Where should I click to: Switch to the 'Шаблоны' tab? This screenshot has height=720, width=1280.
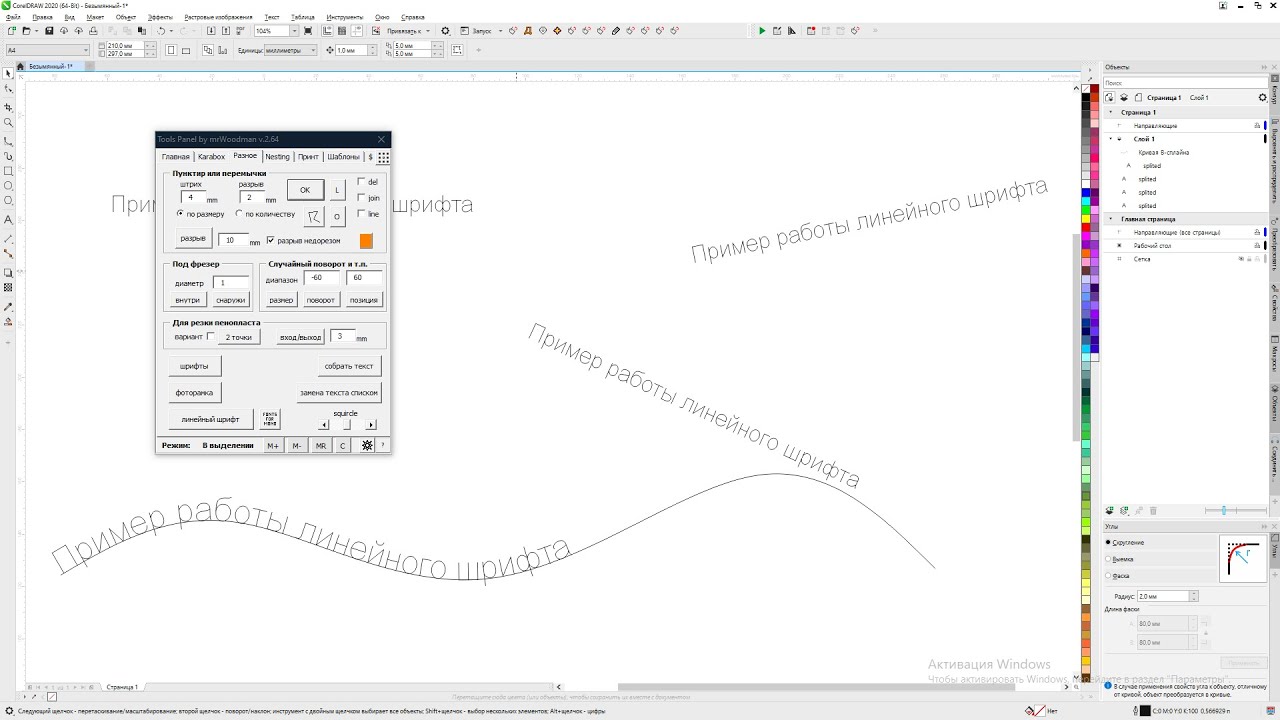(343, 157)
